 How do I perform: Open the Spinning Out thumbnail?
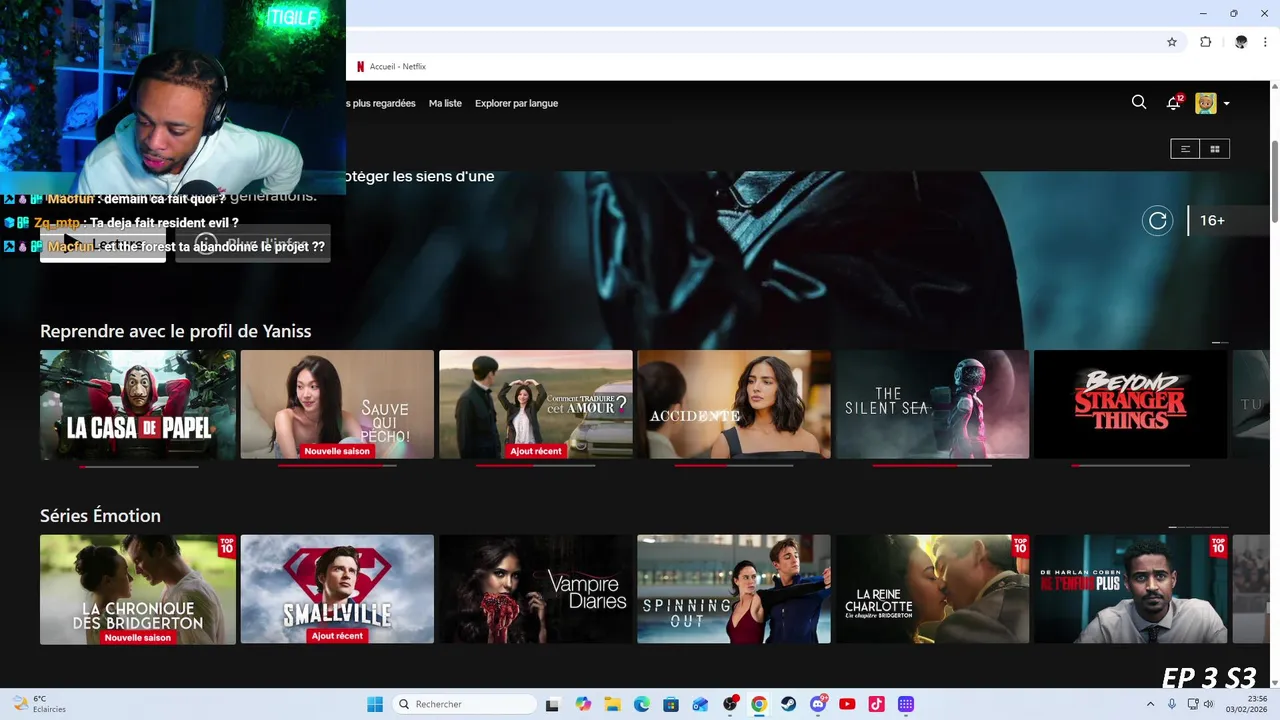point(734,589)
